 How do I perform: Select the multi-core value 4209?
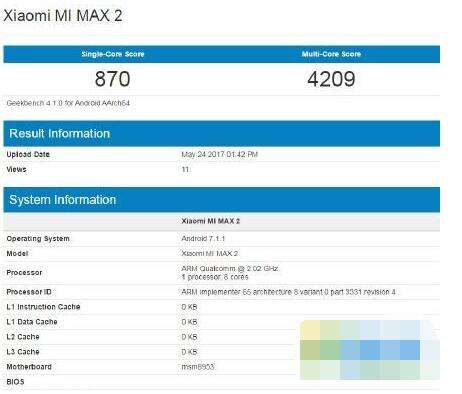tap(331, 79)
